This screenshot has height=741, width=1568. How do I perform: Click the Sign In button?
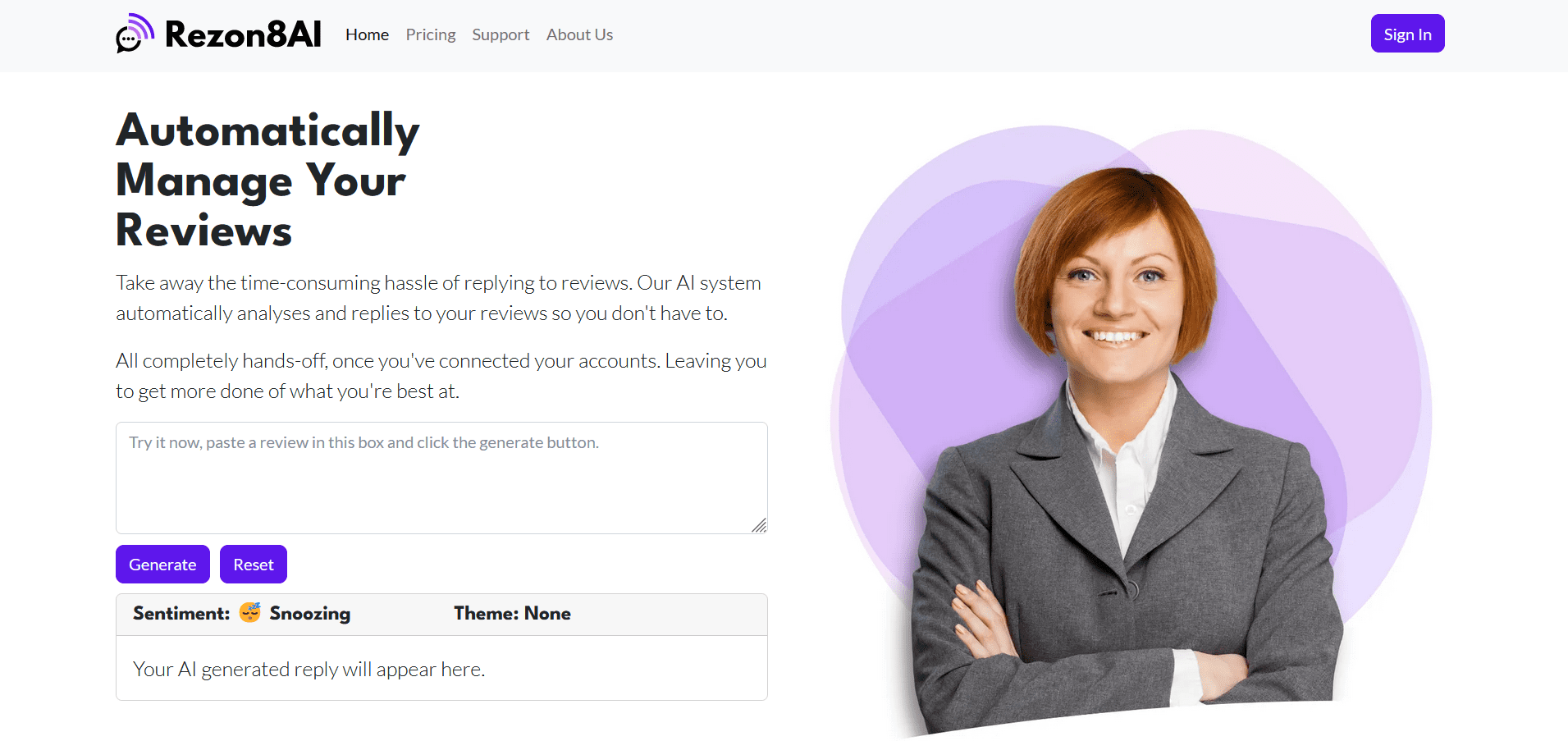tap(1407, 34)
